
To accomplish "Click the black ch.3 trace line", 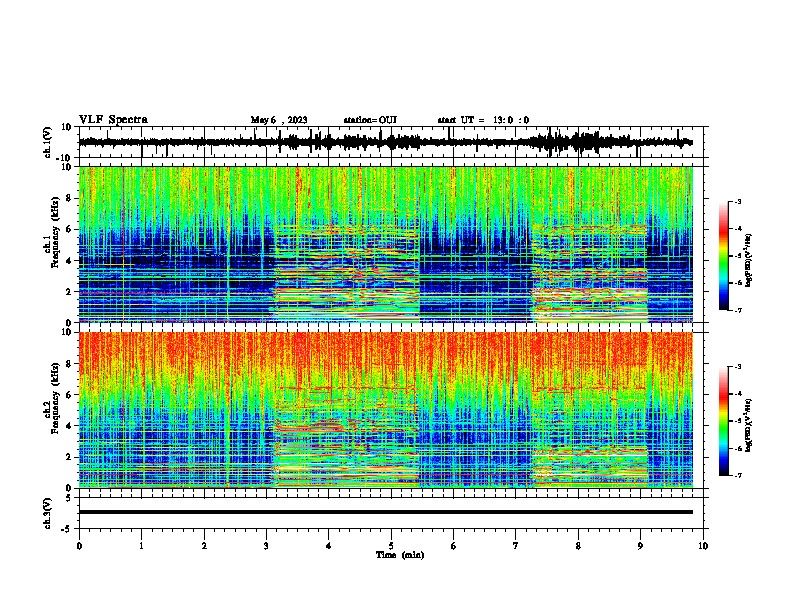I will tap(386, 512).
